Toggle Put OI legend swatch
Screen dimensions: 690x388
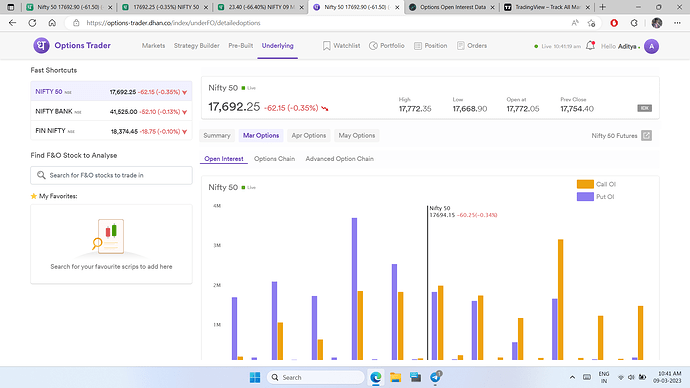[585, 197]
